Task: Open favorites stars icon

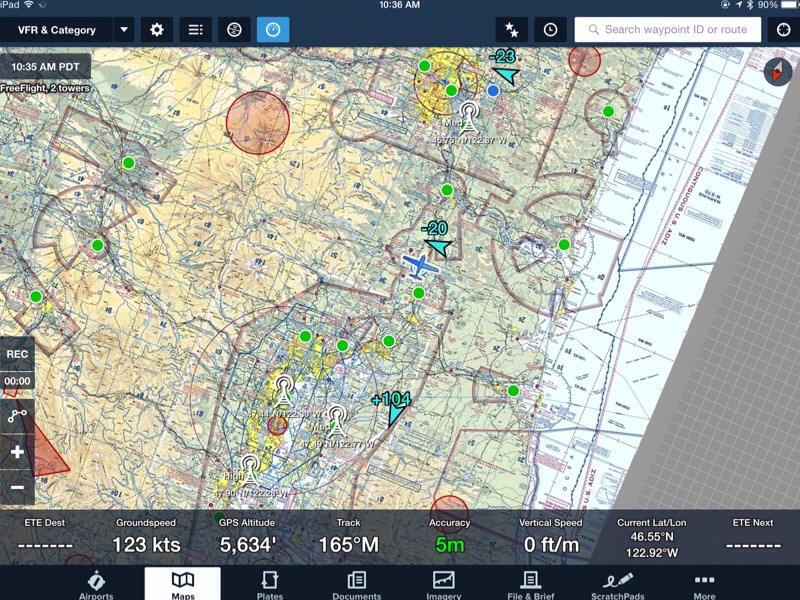Action: (512, 30)
